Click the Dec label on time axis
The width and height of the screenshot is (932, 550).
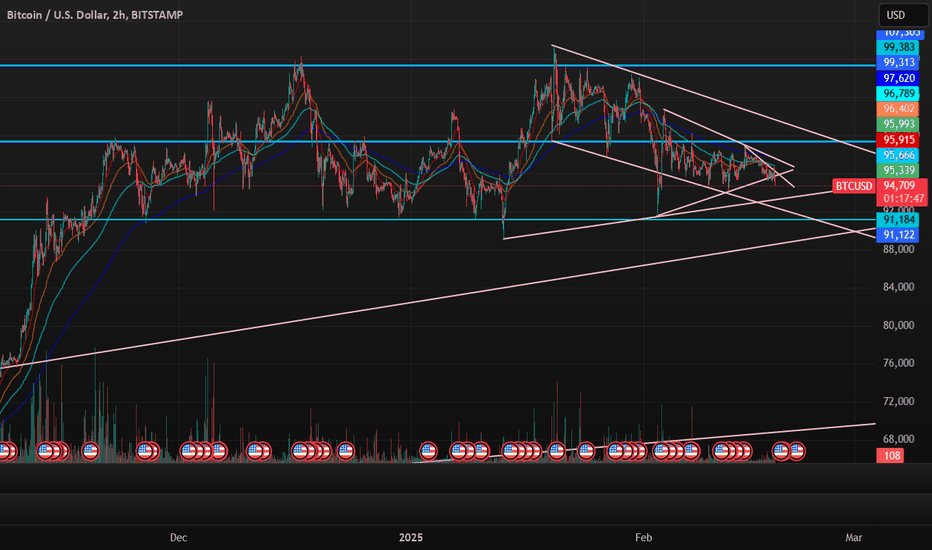tap(178, 538)
